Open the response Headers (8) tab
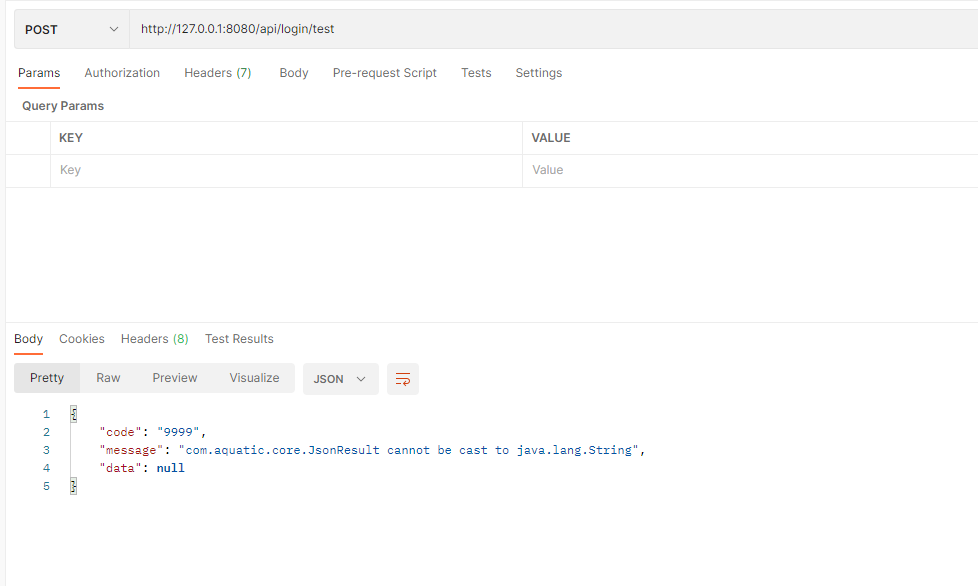This screenshot has width=978, height=586. (155, 339)
